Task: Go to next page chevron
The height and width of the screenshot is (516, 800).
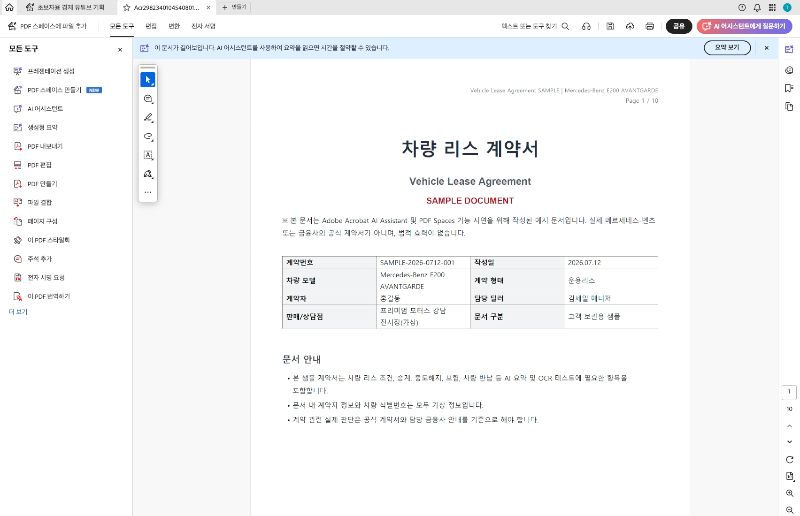Action: pyautogui.click(x=789, y=442)
